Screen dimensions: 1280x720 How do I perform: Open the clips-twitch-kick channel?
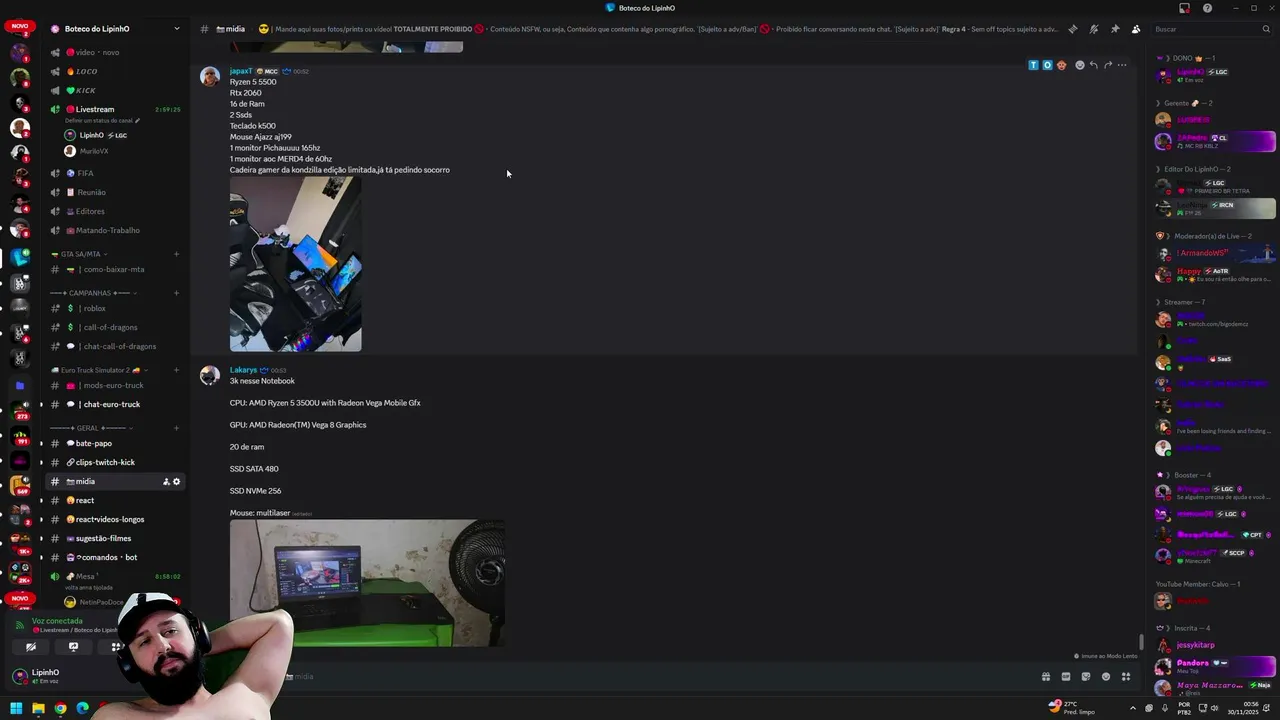[x=115, y=462]
